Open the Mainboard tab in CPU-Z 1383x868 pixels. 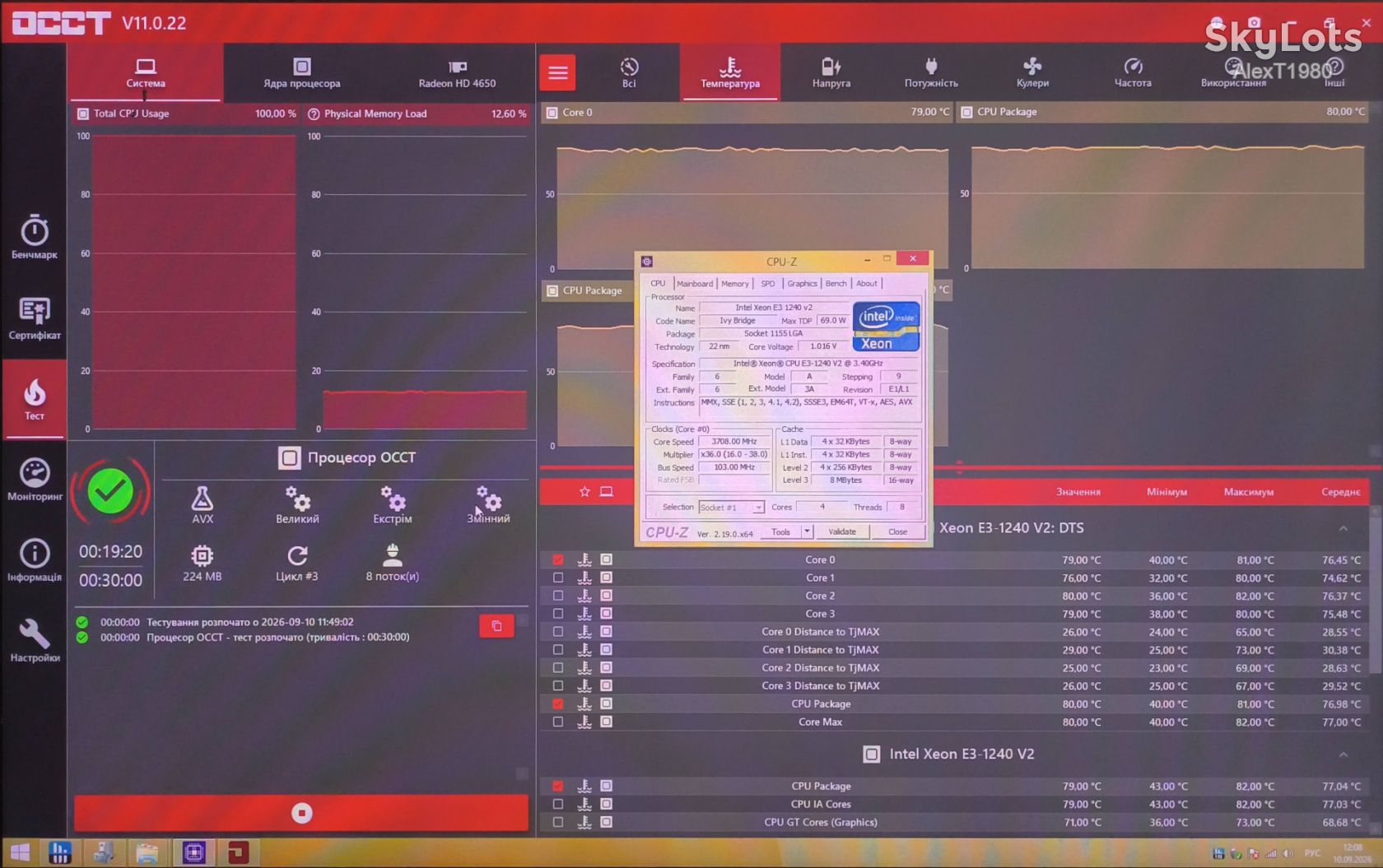pos(695,284)
